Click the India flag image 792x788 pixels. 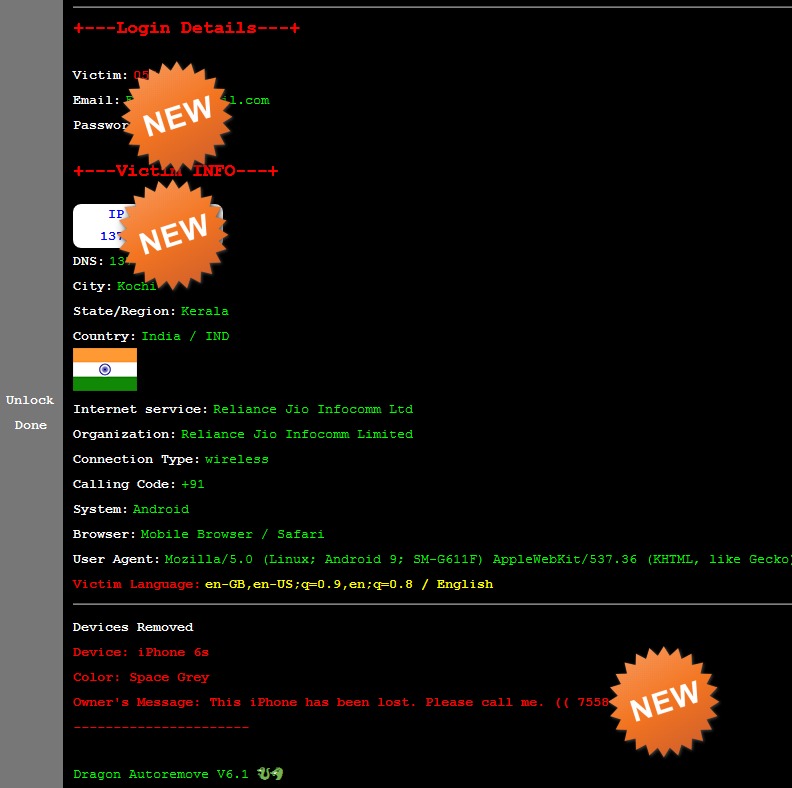[x=105, y=369]
